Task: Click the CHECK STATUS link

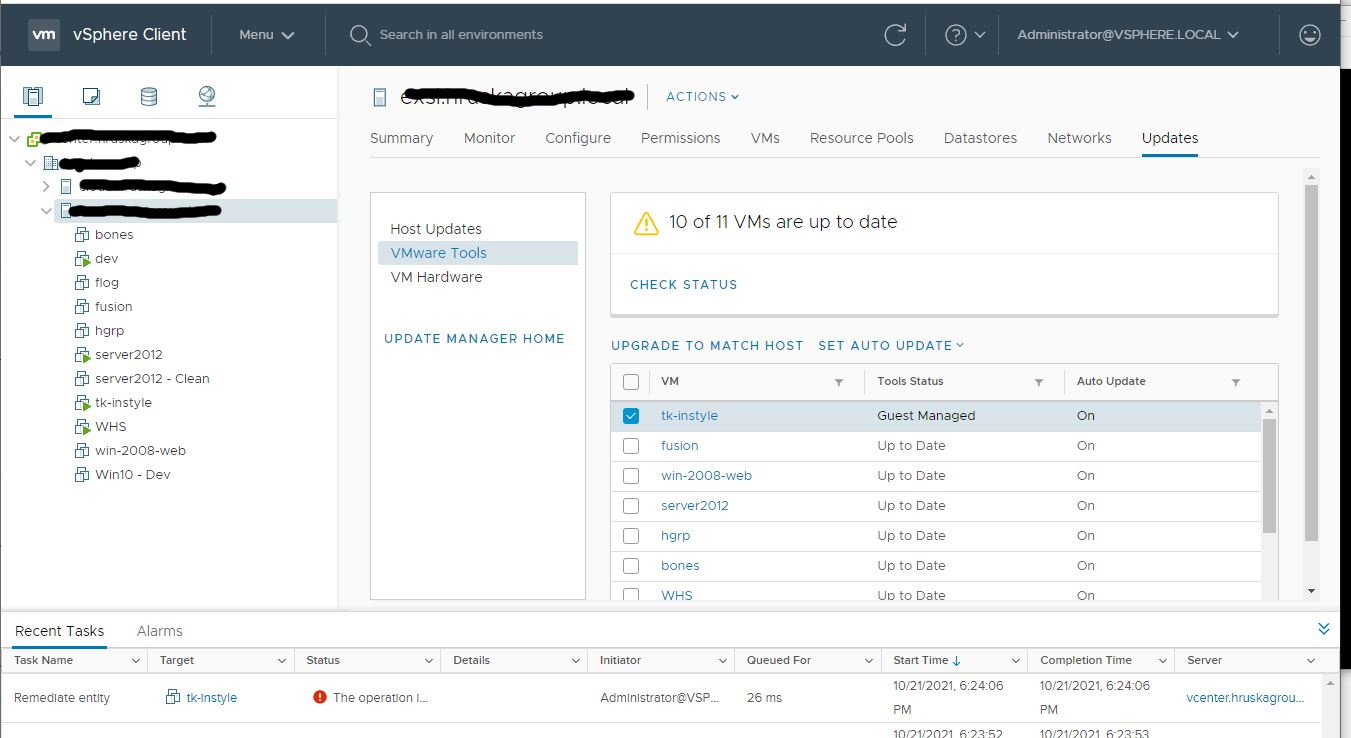Action: (x=683, y=285)
